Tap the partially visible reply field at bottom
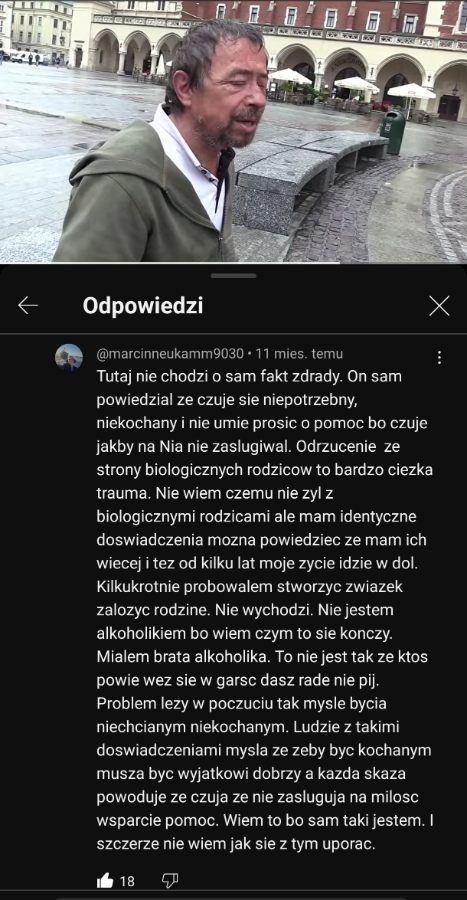The height and width of the screenshot is (900, 467). pyautogui.click(x=234, y=896)
